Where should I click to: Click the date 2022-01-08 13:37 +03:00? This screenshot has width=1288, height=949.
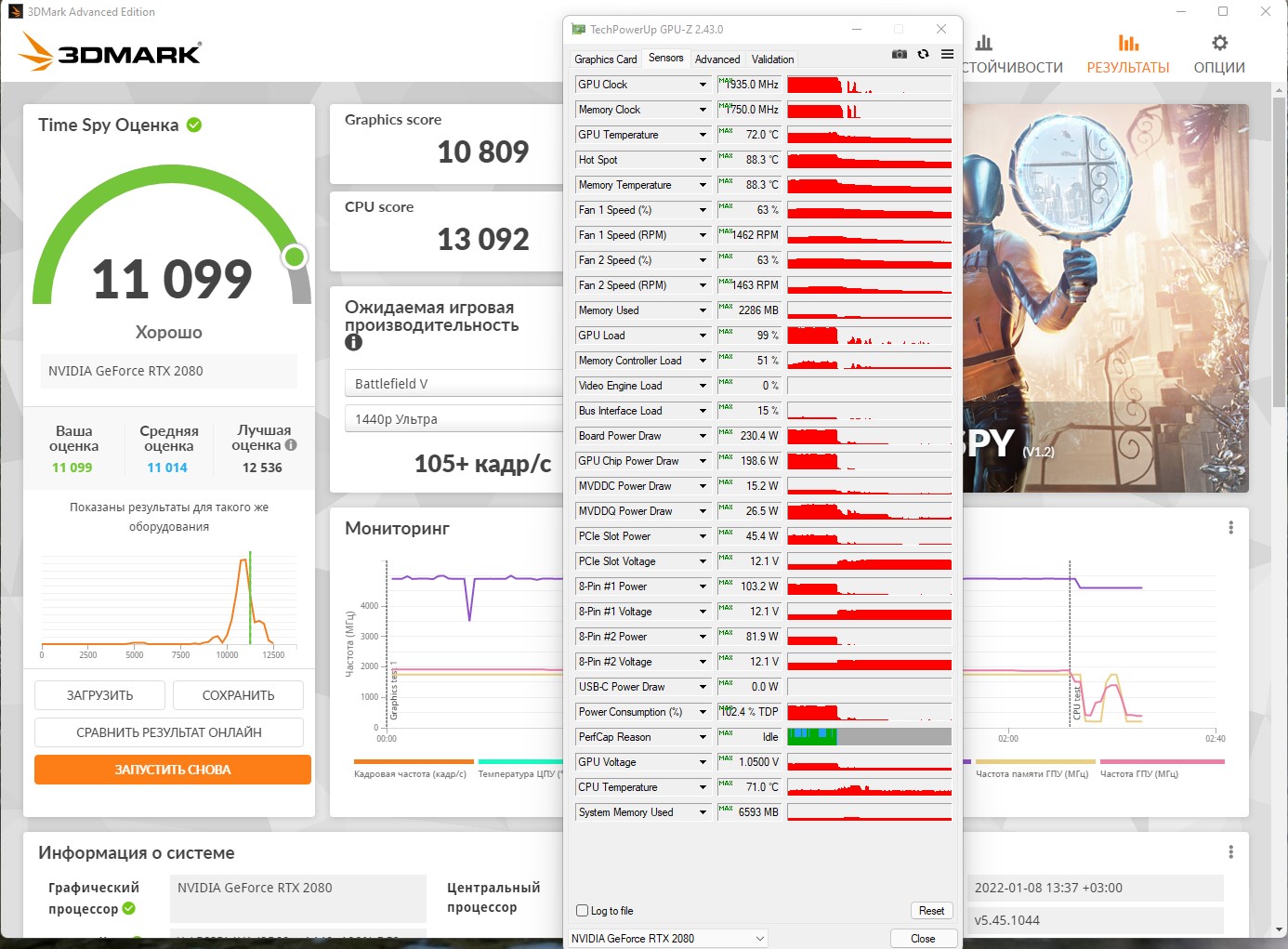pos(1048,888)
